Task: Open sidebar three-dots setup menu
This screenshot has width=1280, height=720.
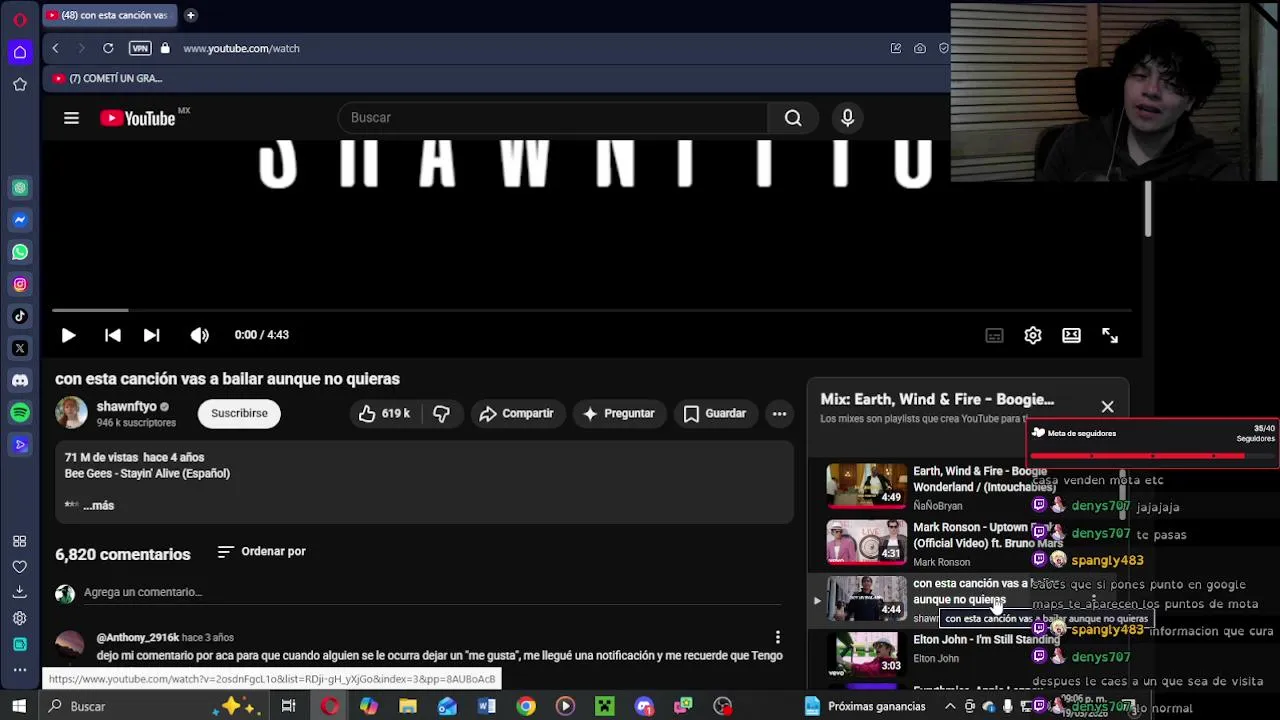Action: coord(20,670)
